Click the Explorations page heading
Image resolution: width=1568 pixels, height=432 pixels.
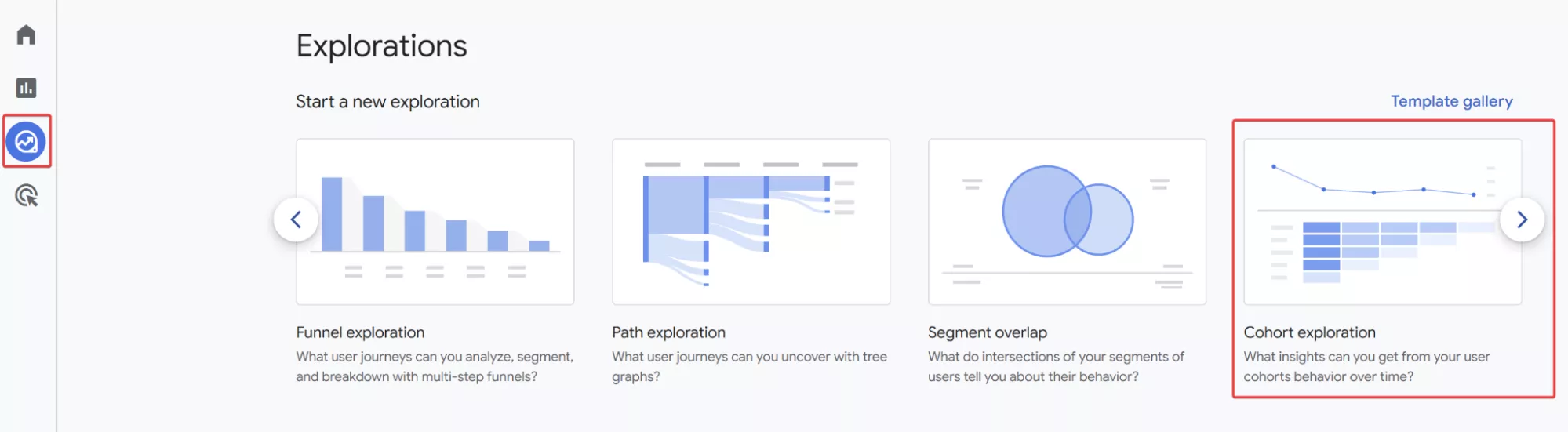click(381, 46)
